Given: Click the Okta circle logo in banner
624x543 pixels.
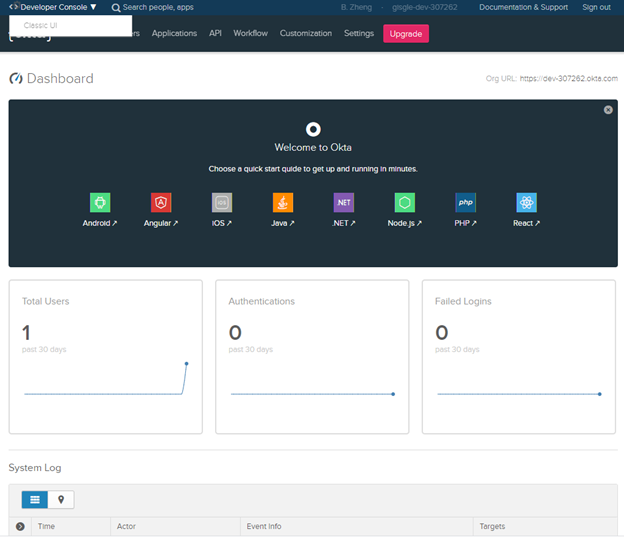Looking at the screenshot, I should (313, 129).
